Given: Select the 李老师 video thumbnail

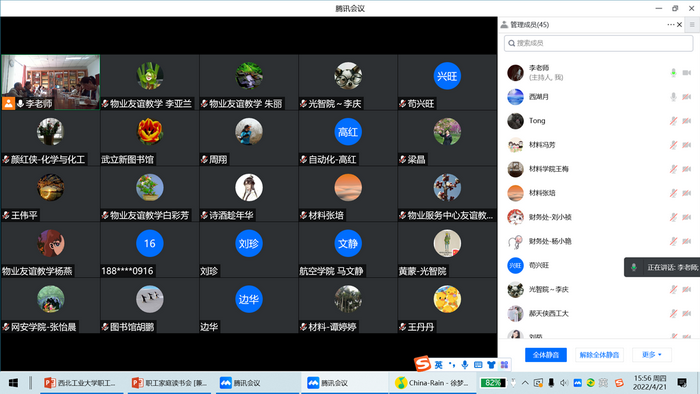Looking at the screenshot, I should tap(50, 82).
